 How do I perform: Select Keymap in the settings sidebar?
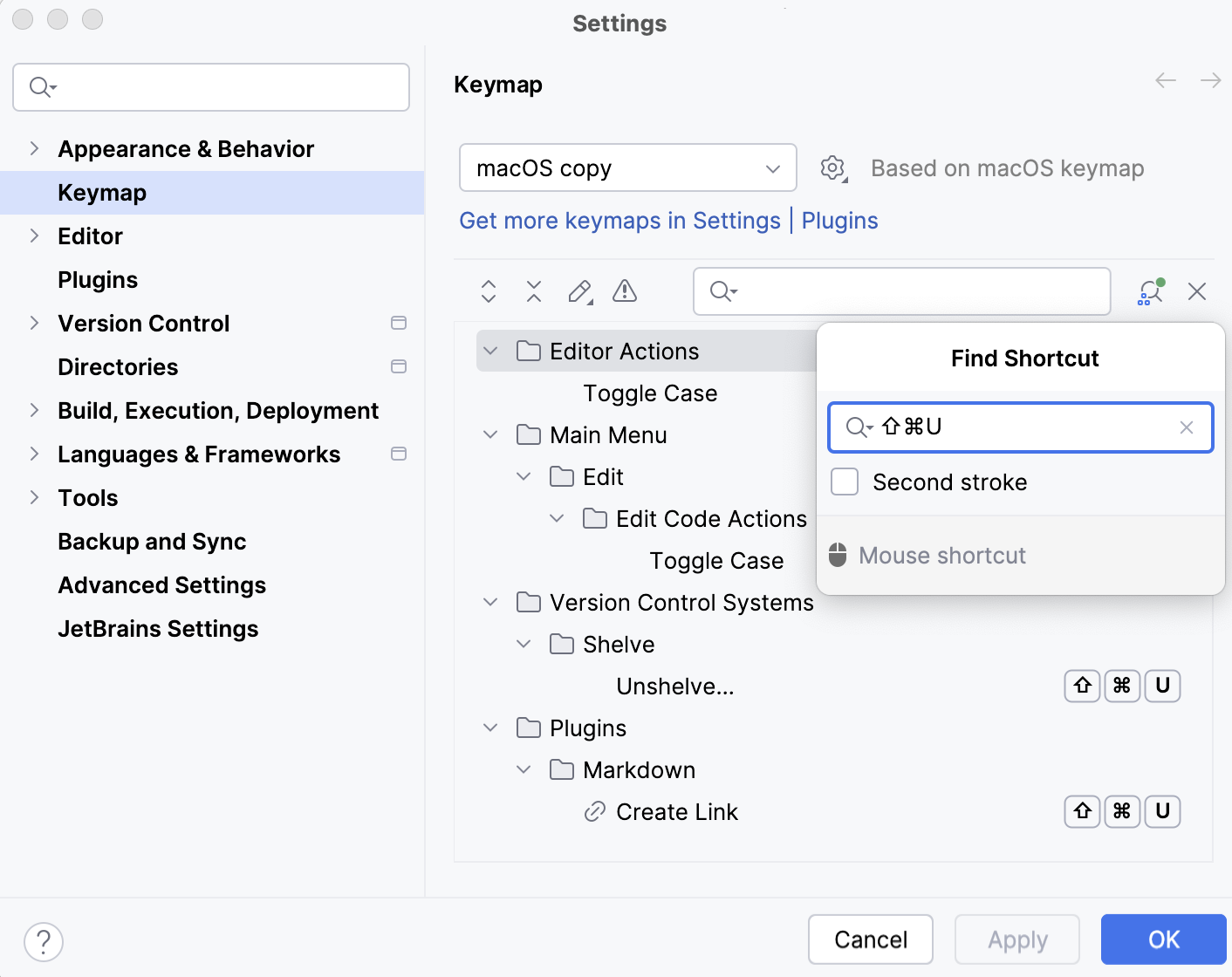(x=102, y=192)
